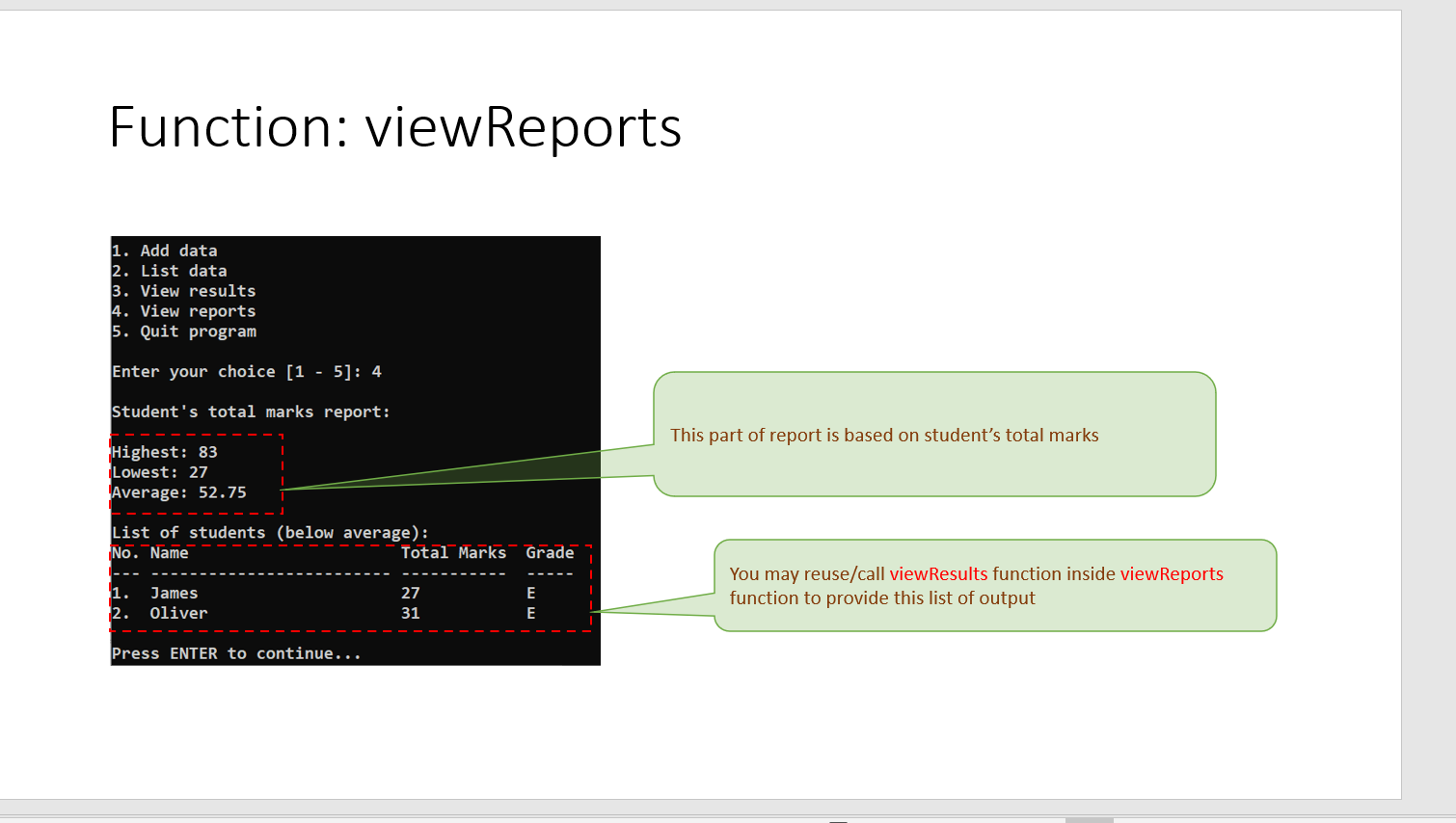
Task: Select the '2. List data' terminal line
Action: click(170, 271)
